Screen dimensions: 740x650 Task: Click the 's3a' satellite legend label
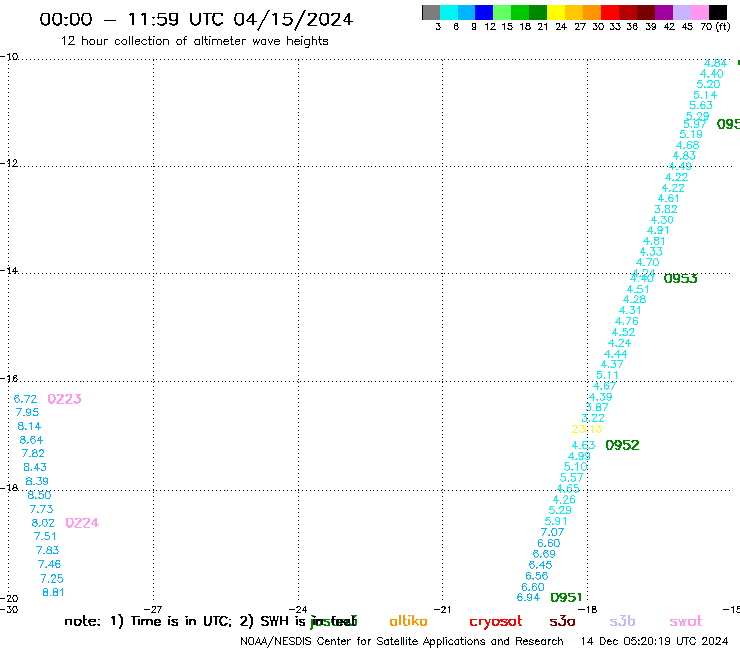[x=562, y=621]
